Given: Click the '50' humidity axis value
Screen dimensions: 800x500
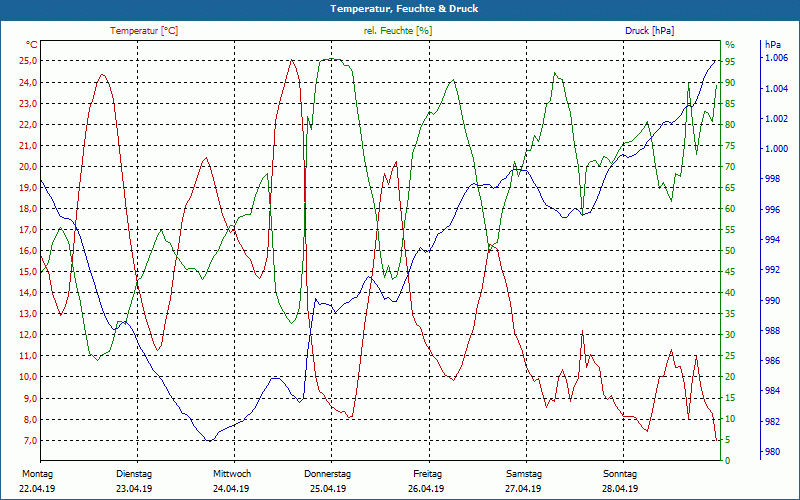Looking at the screenshot, I should click(x=730, y=251).
